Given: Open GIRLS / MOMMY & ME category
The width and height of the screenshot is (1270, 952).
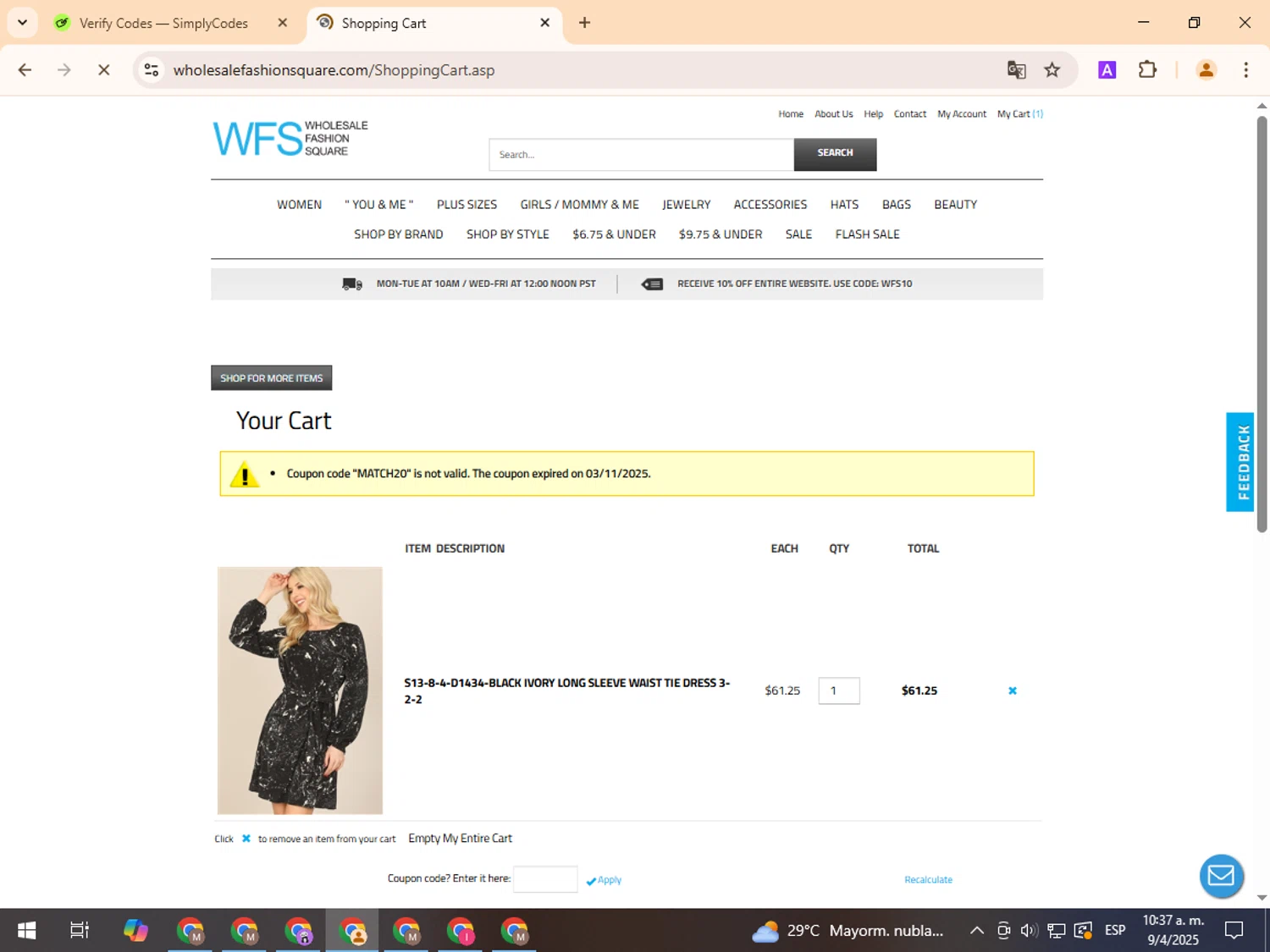Looking at the screenshot, I should click(579, 205).
